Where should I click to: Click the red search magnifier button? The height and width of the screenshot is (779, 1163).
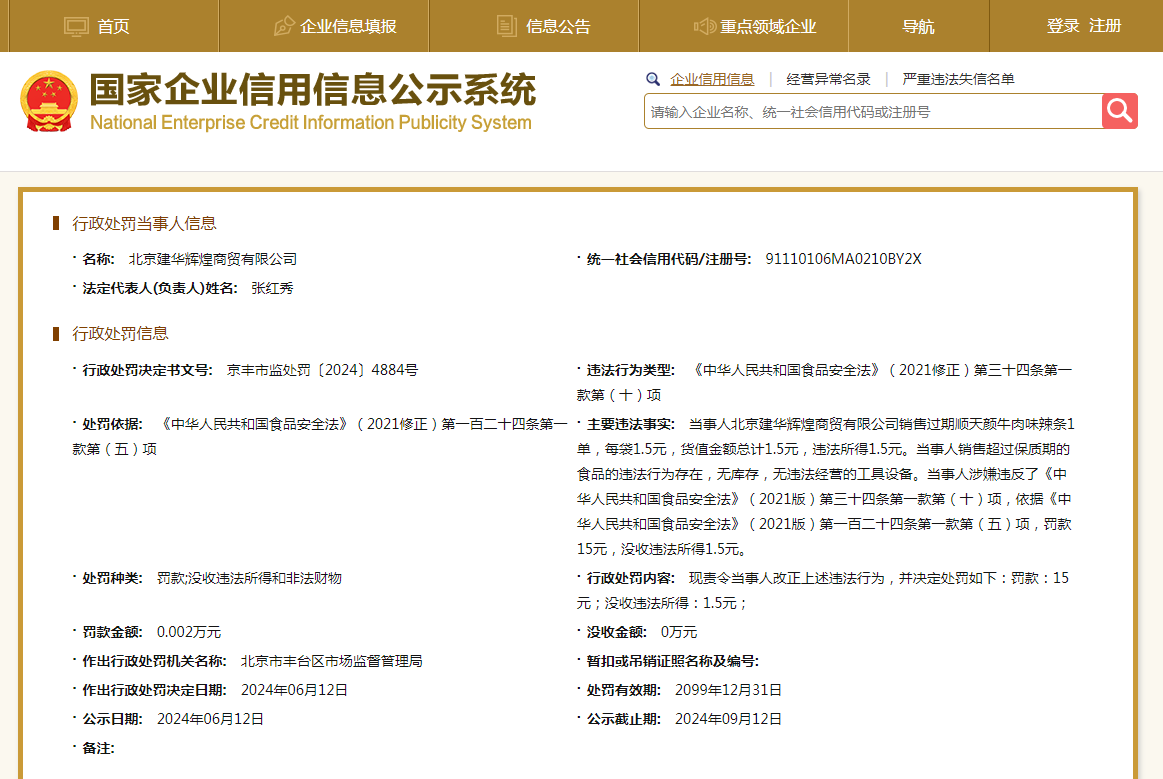coord(1119,111)
